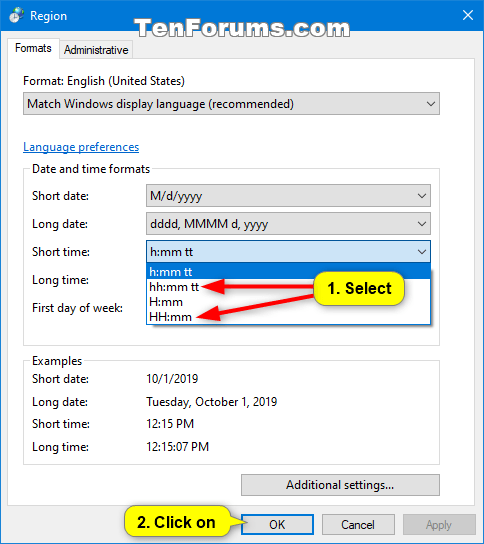This screenshot has height=544, width=484.
Task: Open the Format language dropdown
Action: (x=231, y=104)
